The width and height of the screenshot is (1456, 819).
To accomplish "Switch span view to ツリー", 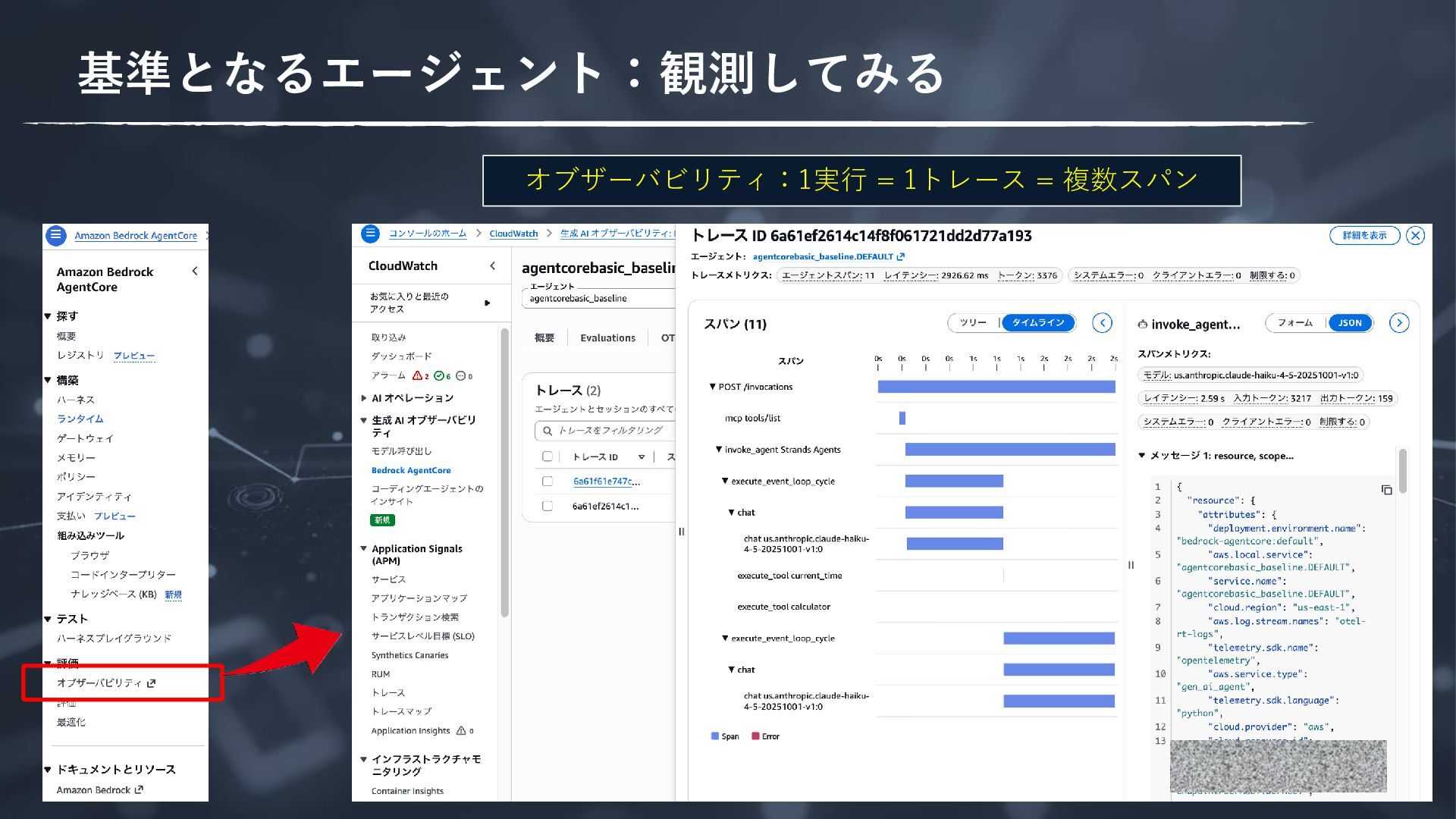I will [x=974, y=323].
